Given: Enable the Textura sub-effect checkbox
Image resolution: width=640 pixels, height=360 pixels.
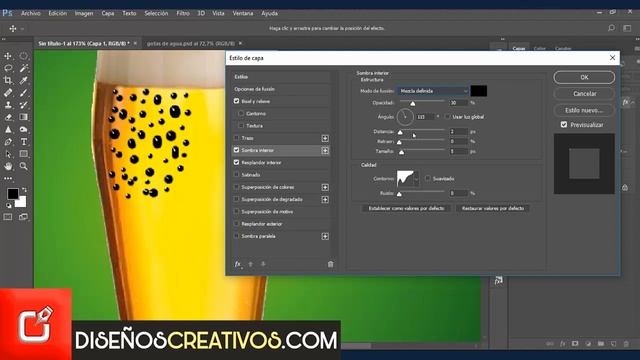Looking at the screenshot, I should (241, 125).
